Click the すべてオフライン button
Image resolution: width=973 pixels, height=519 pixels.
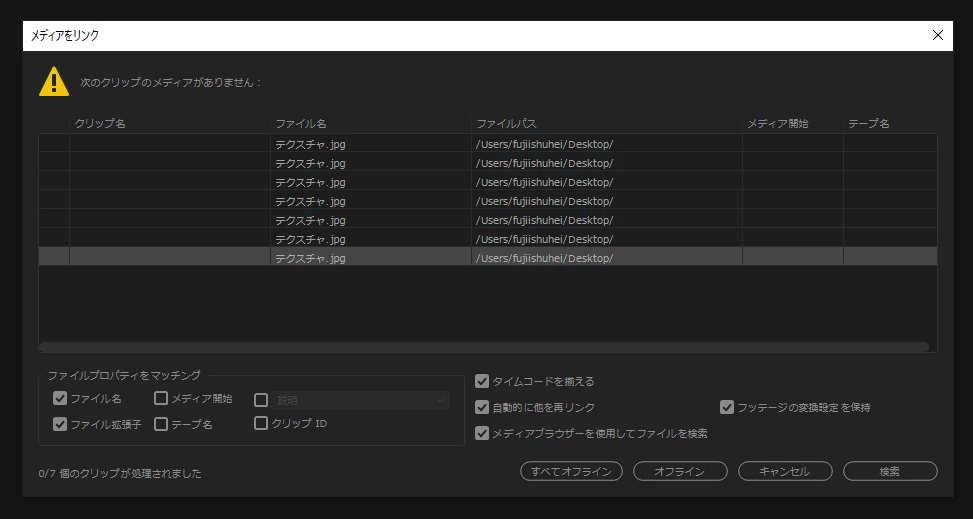[571, 471]
